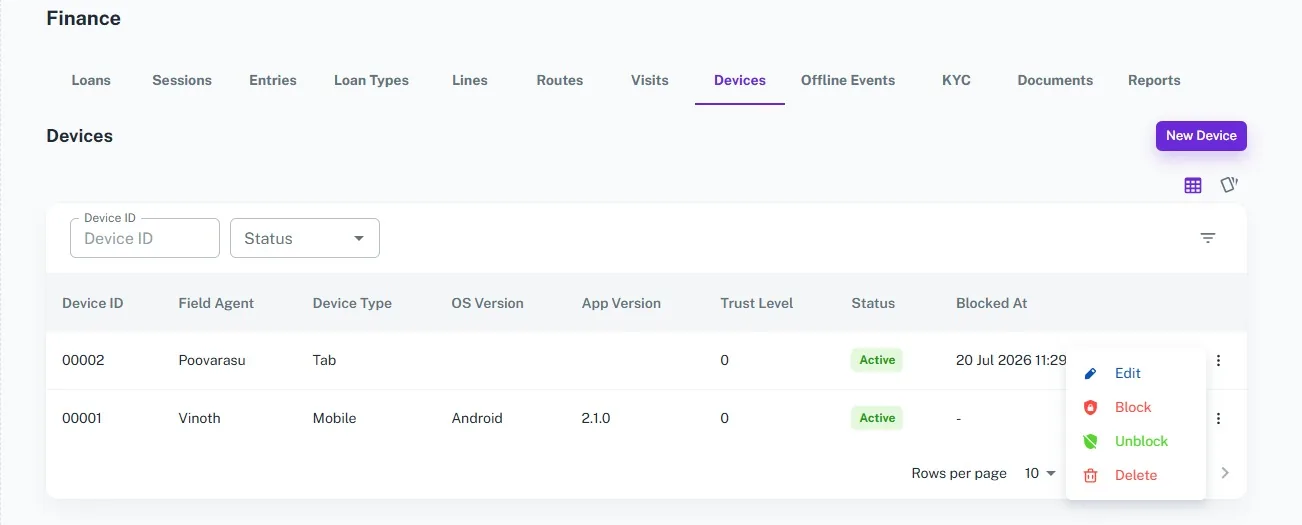Click field agent Vinoth
Screen dimensions: 1302x525
(x=199, y=419)
